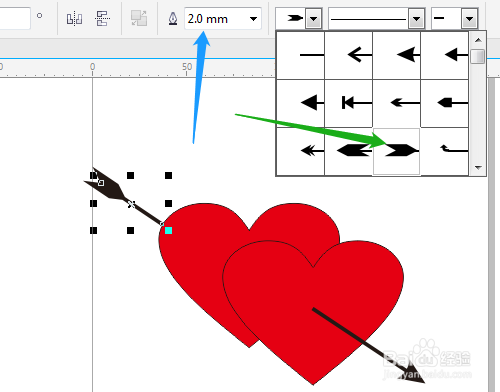Open the start arrowhead dropdown
This screenshot has height=392, width=500.
[x=314, y=19]
